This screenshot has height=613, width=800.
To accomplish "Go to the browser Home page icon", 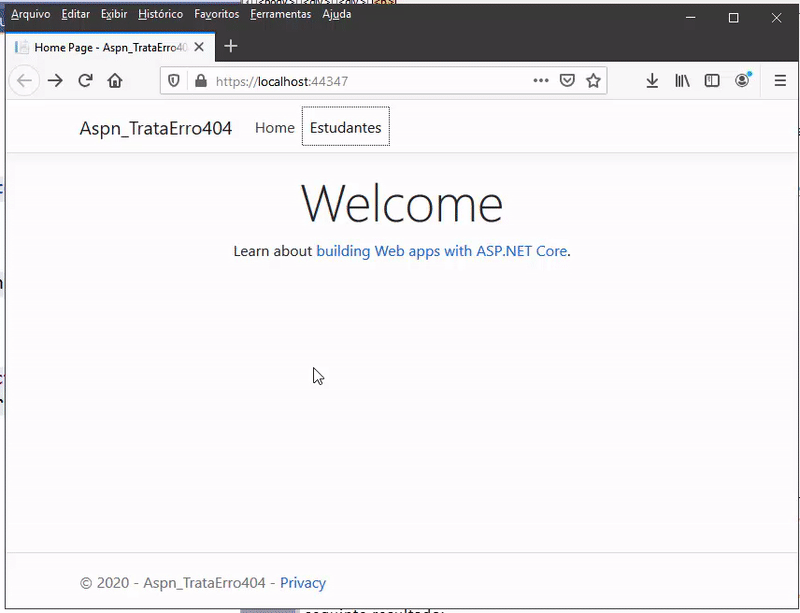I will 115,81.
